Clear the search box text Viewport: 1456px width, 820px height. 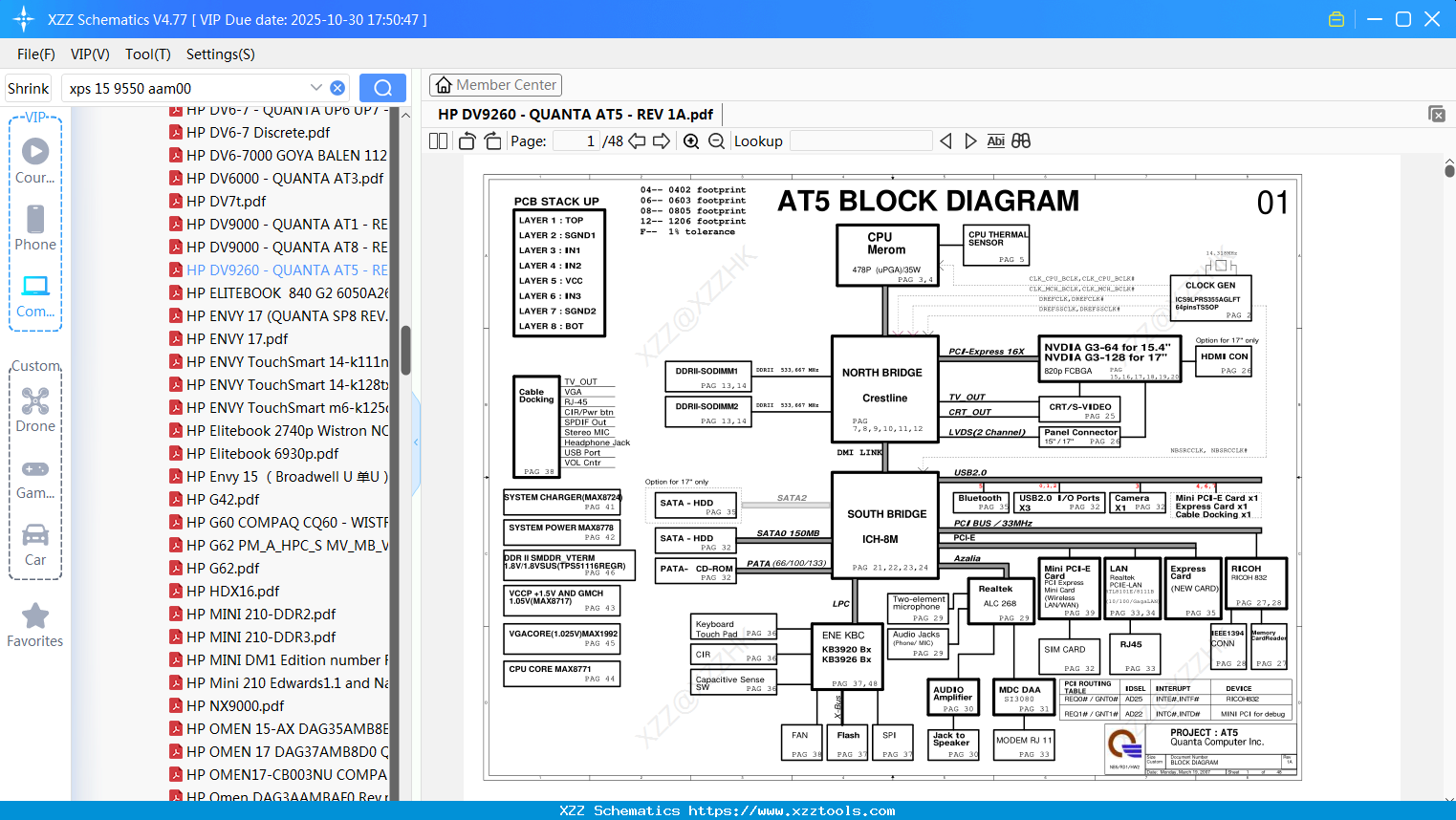click(337, 88)
